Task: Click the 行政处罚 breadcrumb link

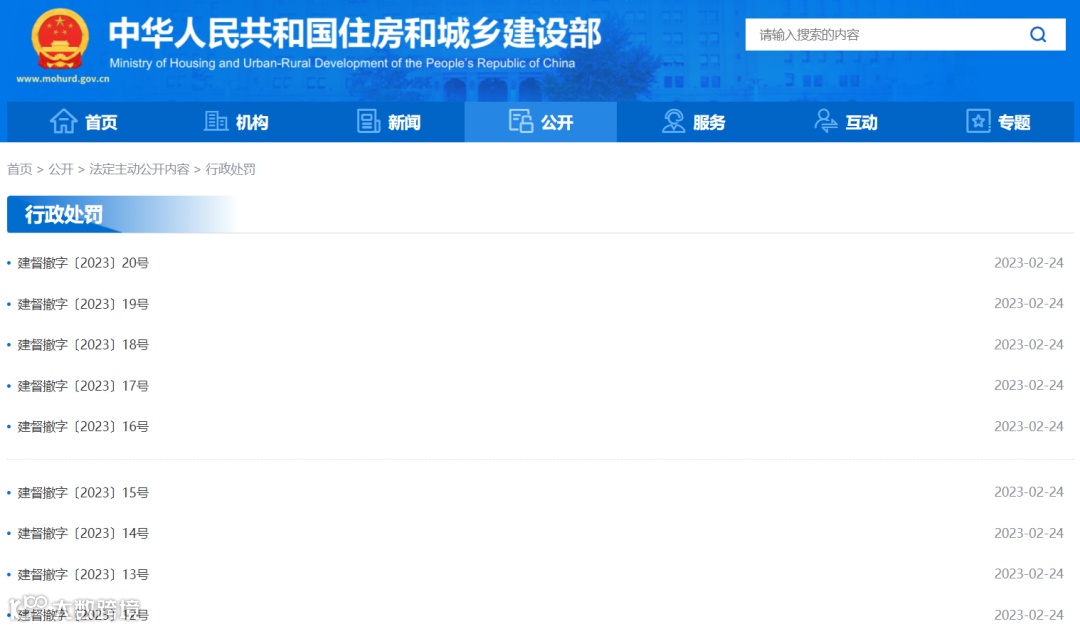Action: 230,169
